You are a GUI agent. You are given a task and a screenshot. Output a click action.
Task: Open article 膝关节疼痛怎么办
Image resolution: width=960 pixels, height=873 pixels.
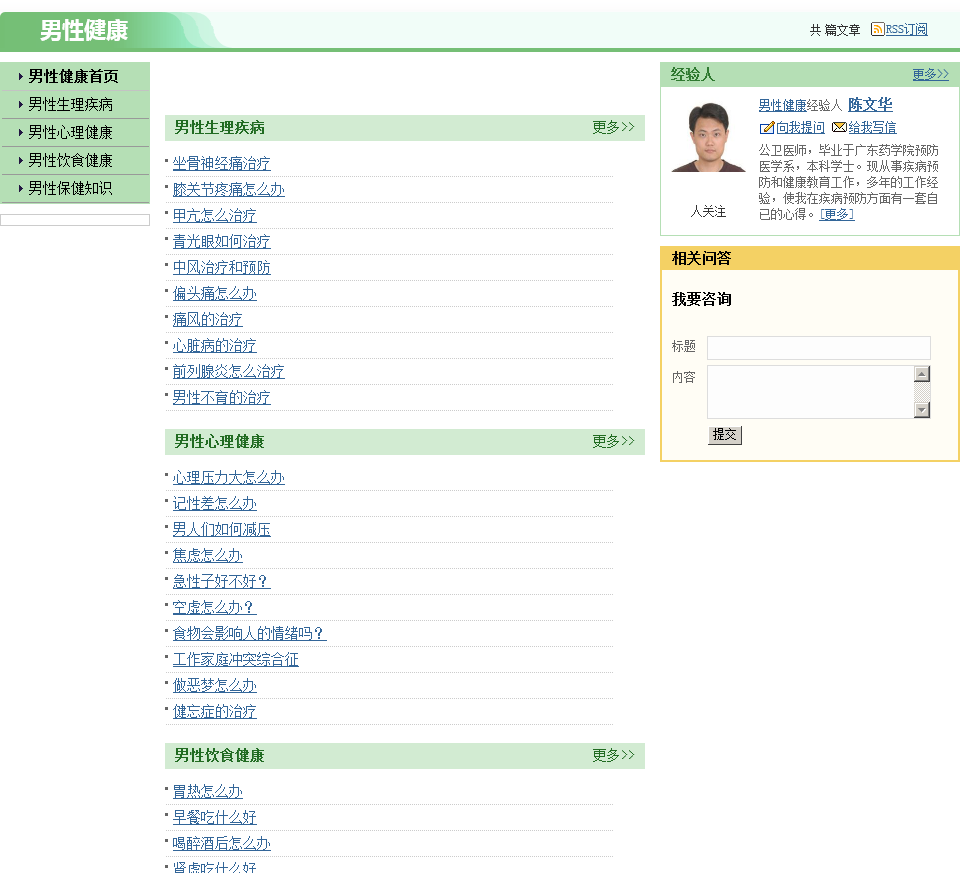point(228,190)
